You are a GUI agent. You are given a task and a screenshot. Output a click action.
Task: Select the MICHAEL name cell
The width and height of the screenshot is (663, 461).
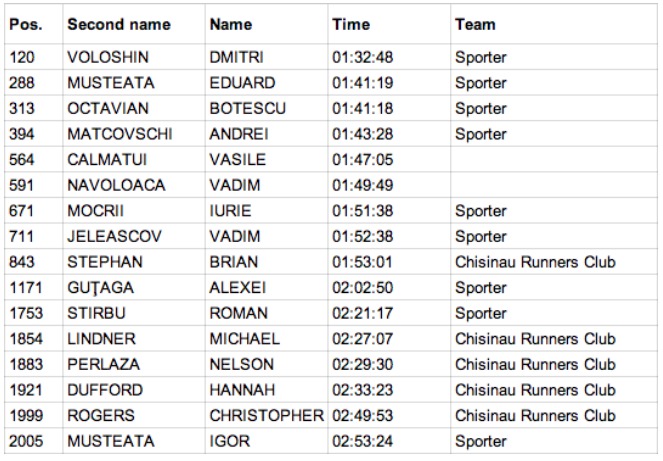(x=266, y=338)
